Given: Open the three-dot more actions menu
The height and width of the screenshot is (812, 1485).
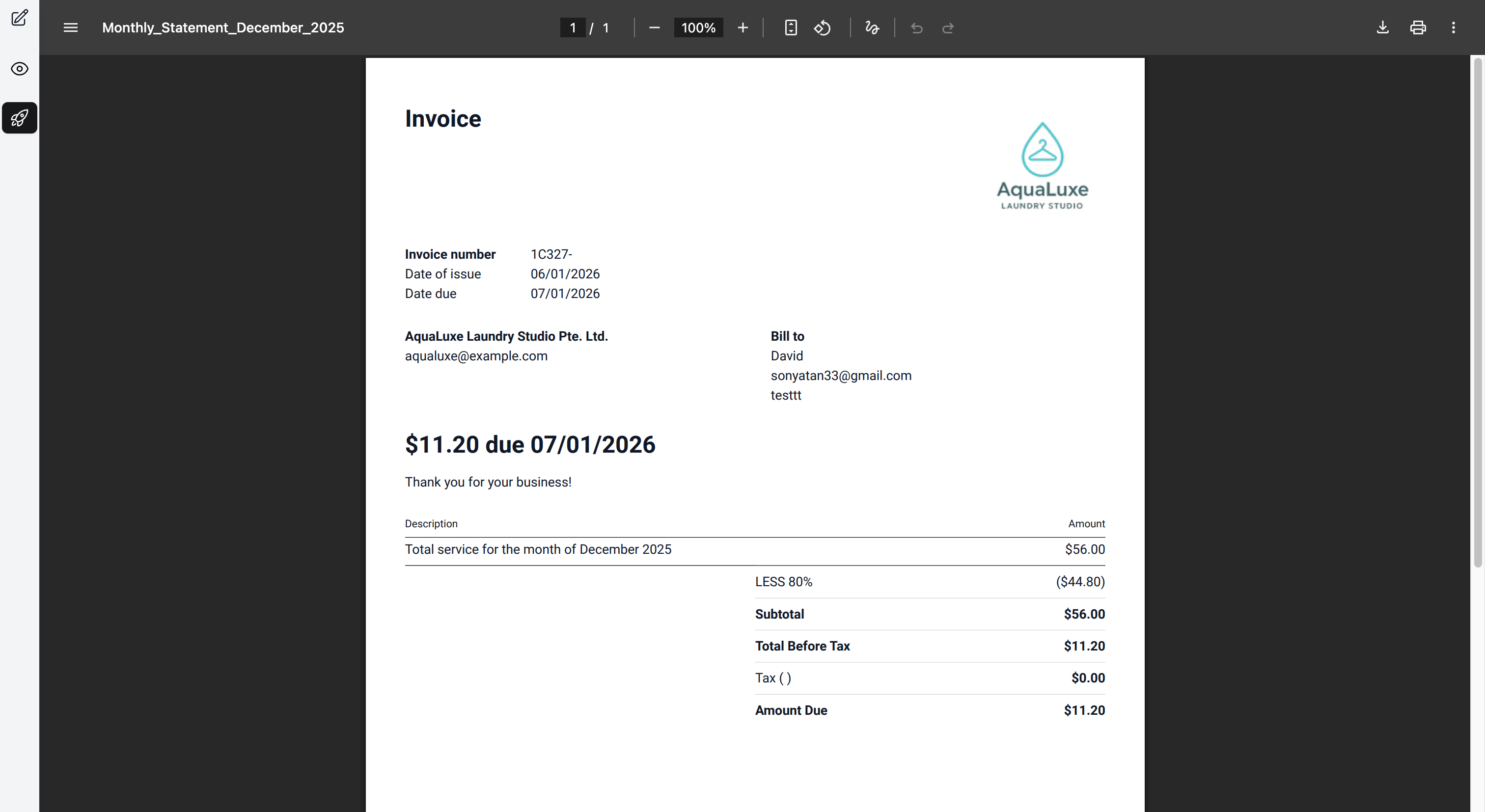Looking at the screenshot, I should (1453, 27).
